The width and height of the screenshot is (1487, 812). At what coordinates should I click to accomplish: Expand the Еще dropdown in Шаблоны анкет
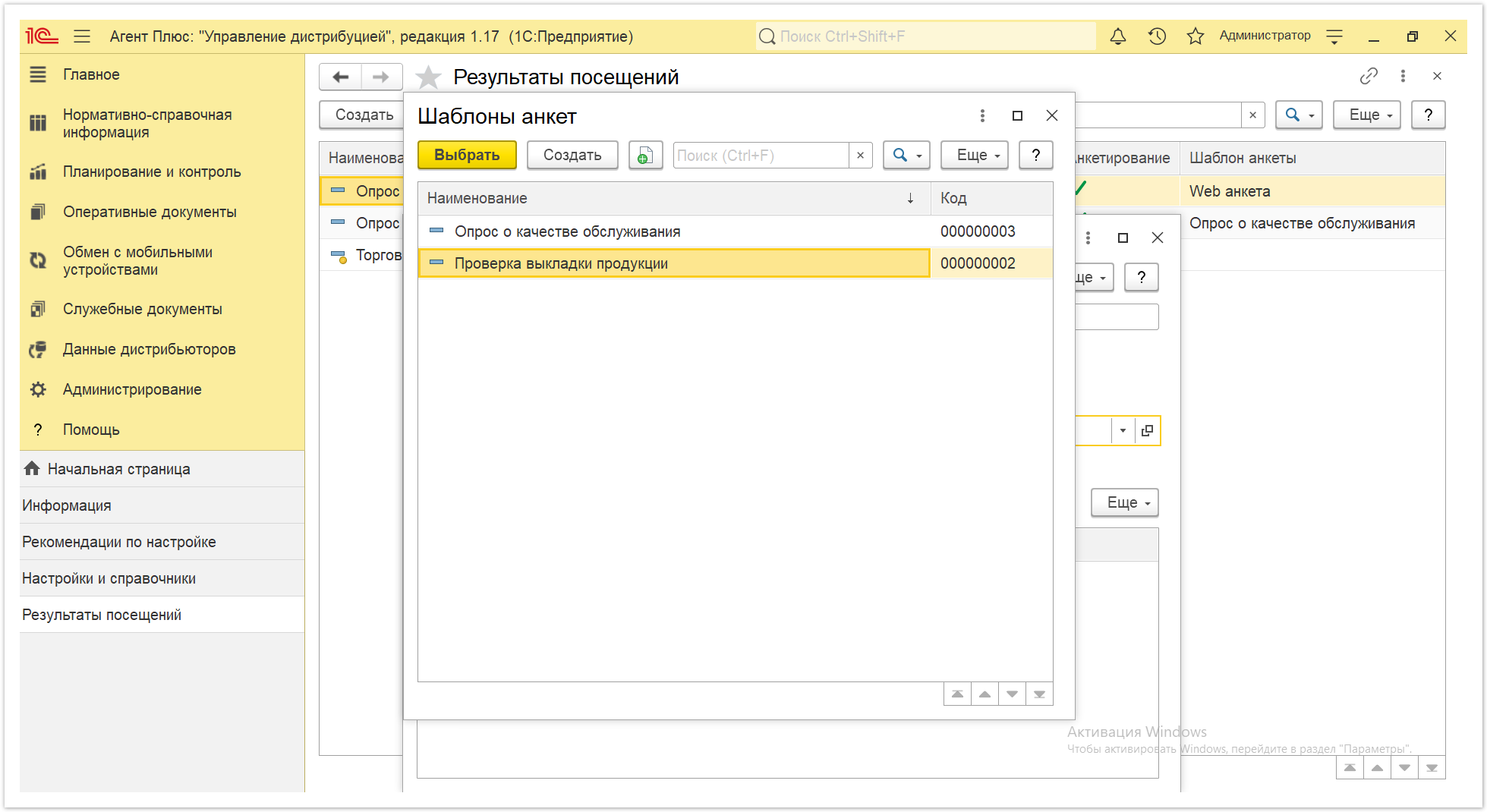pos(975,155)
